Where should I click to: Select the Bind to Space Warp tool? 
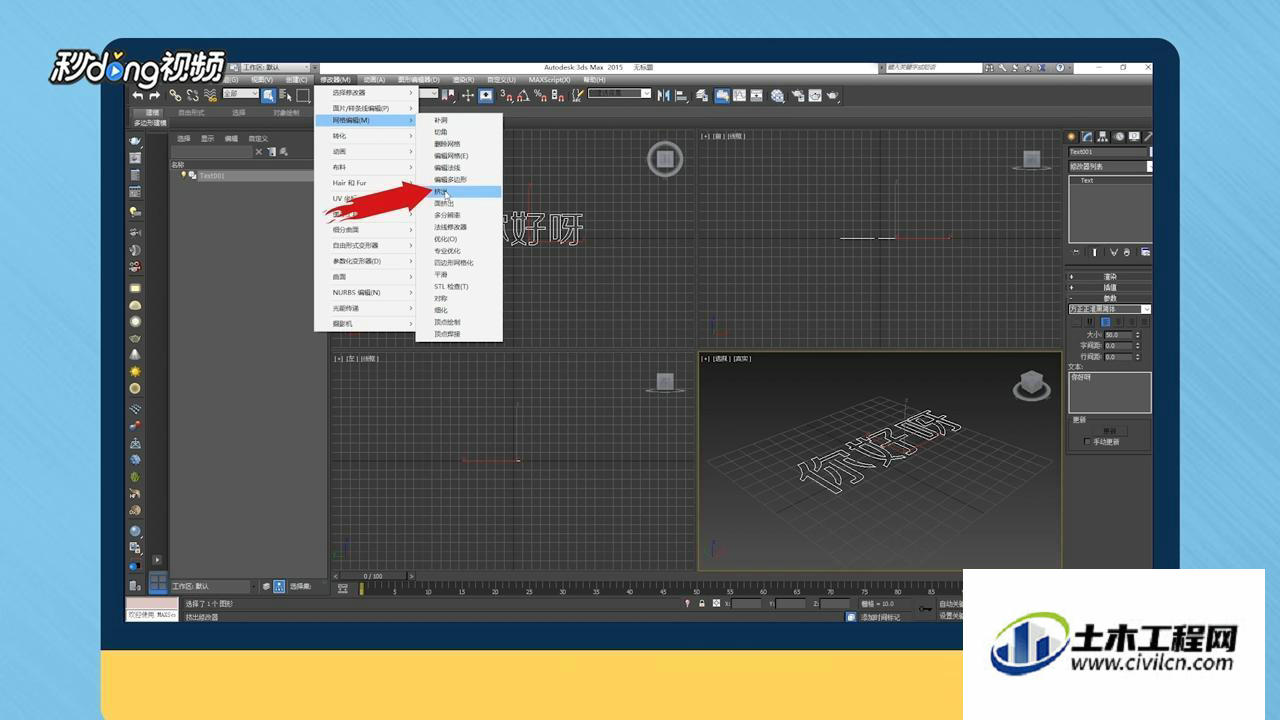[x=210, y=95]
